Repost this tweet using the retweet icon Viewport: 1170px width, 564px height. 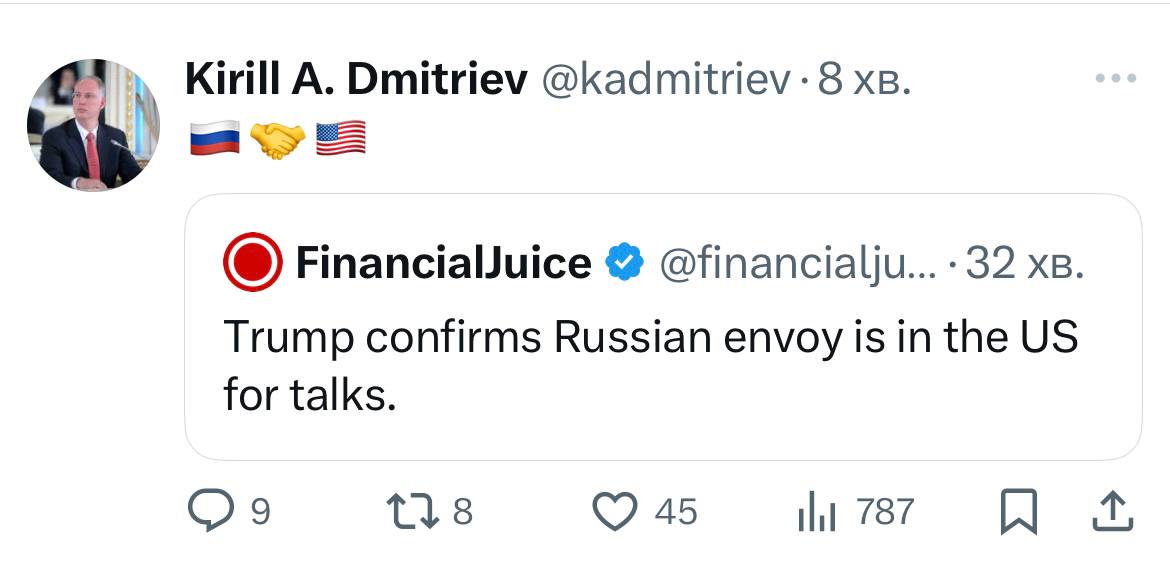click(x=414, y=511)
